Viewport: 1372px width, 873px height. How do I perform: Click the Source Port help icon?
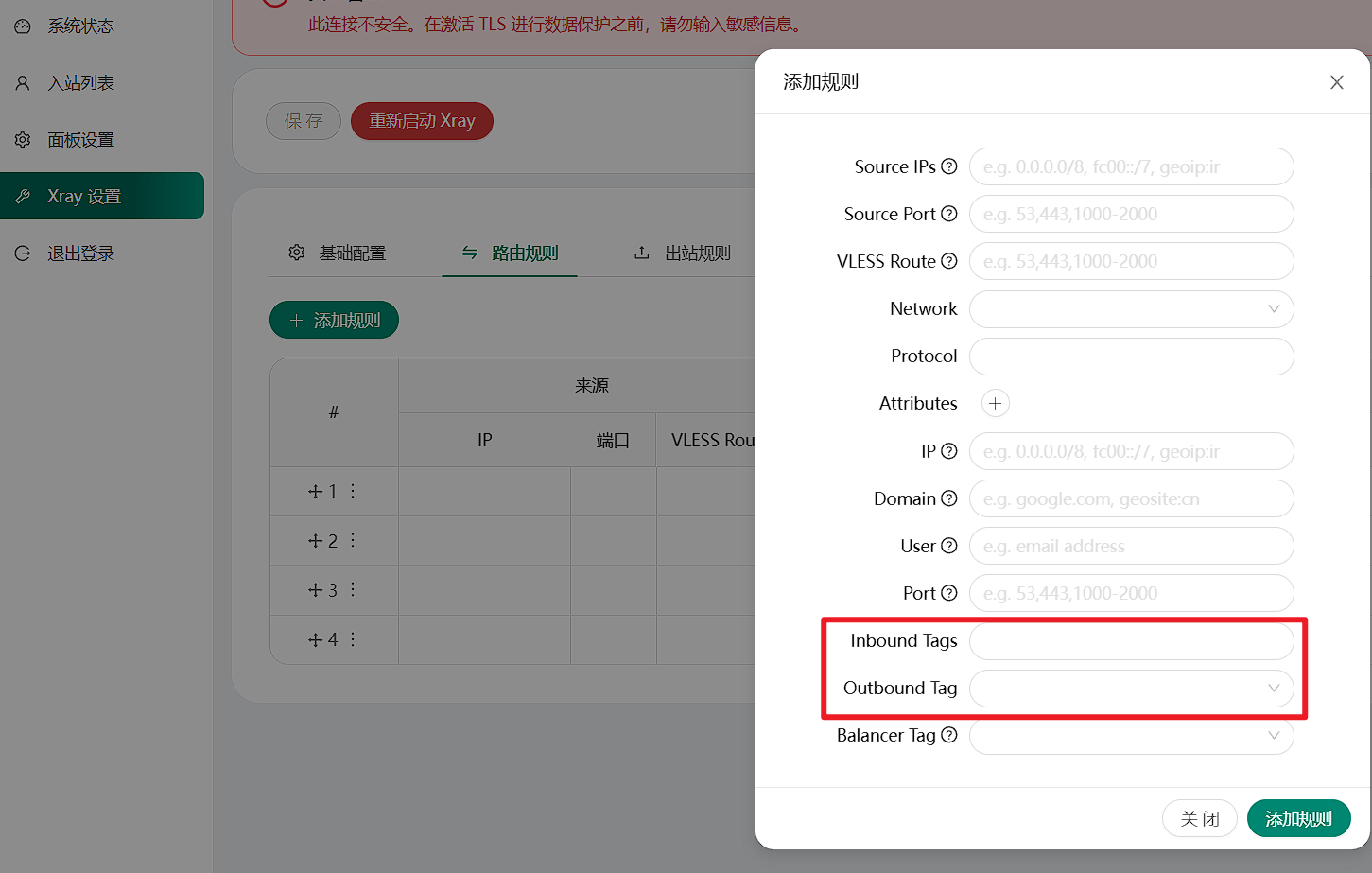[x=949, y=214]
